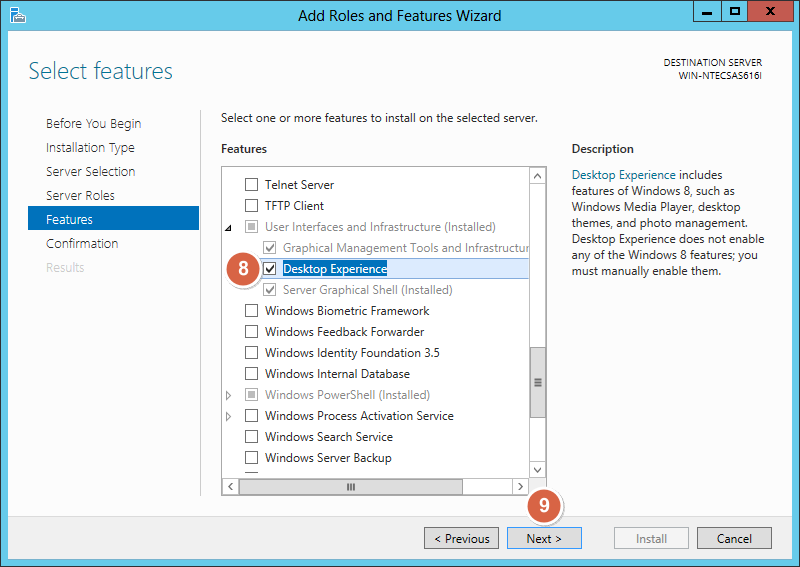Viewport: 800px width, 567px height.
Task: Select Graphical Management Tools and Infrastructure row
Action: tap(406, 248)
